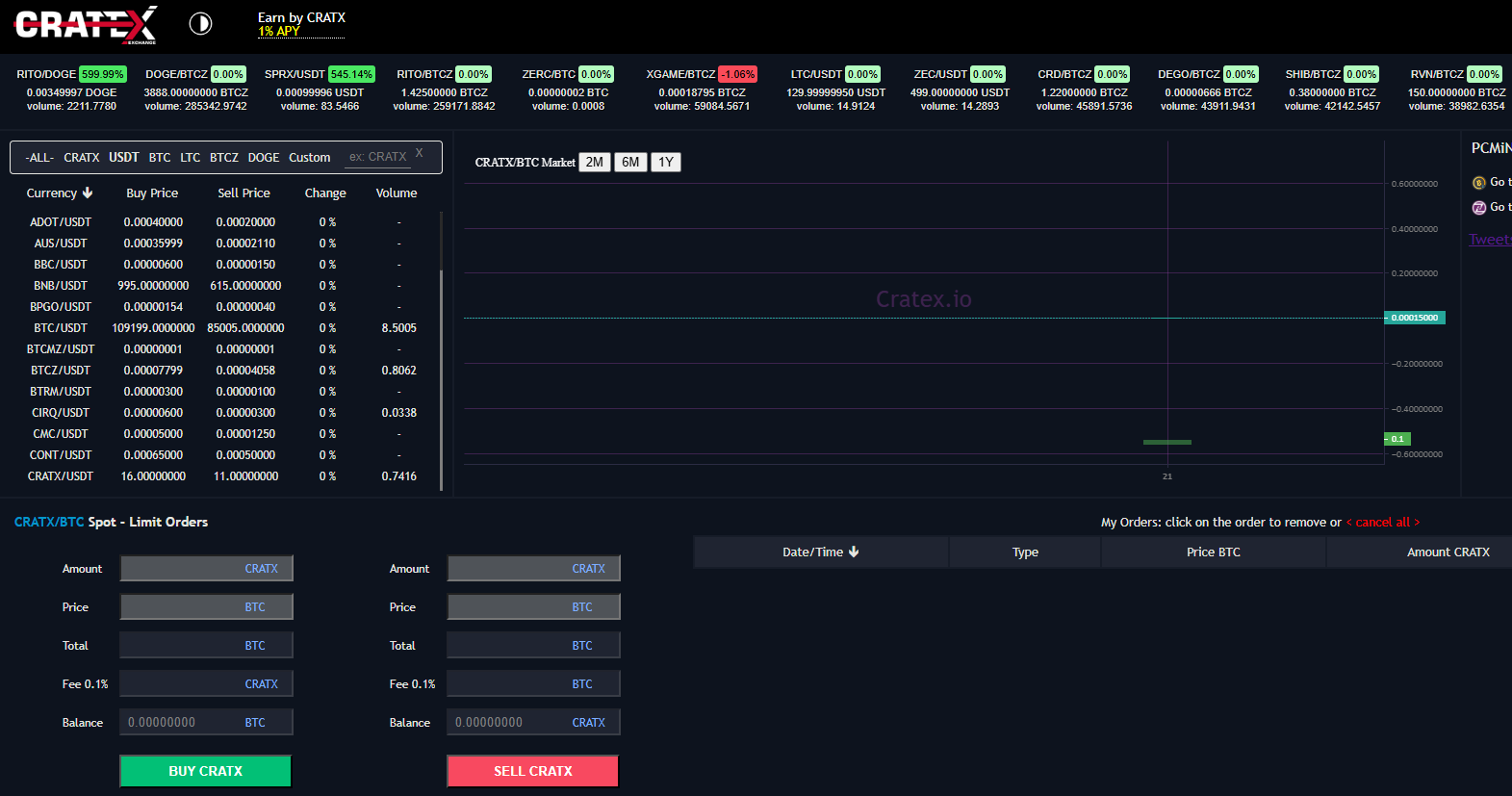This screenshot has width=1512, height=796.
Task: Switch the chart to the 2M range
Action: coord(595,162)
